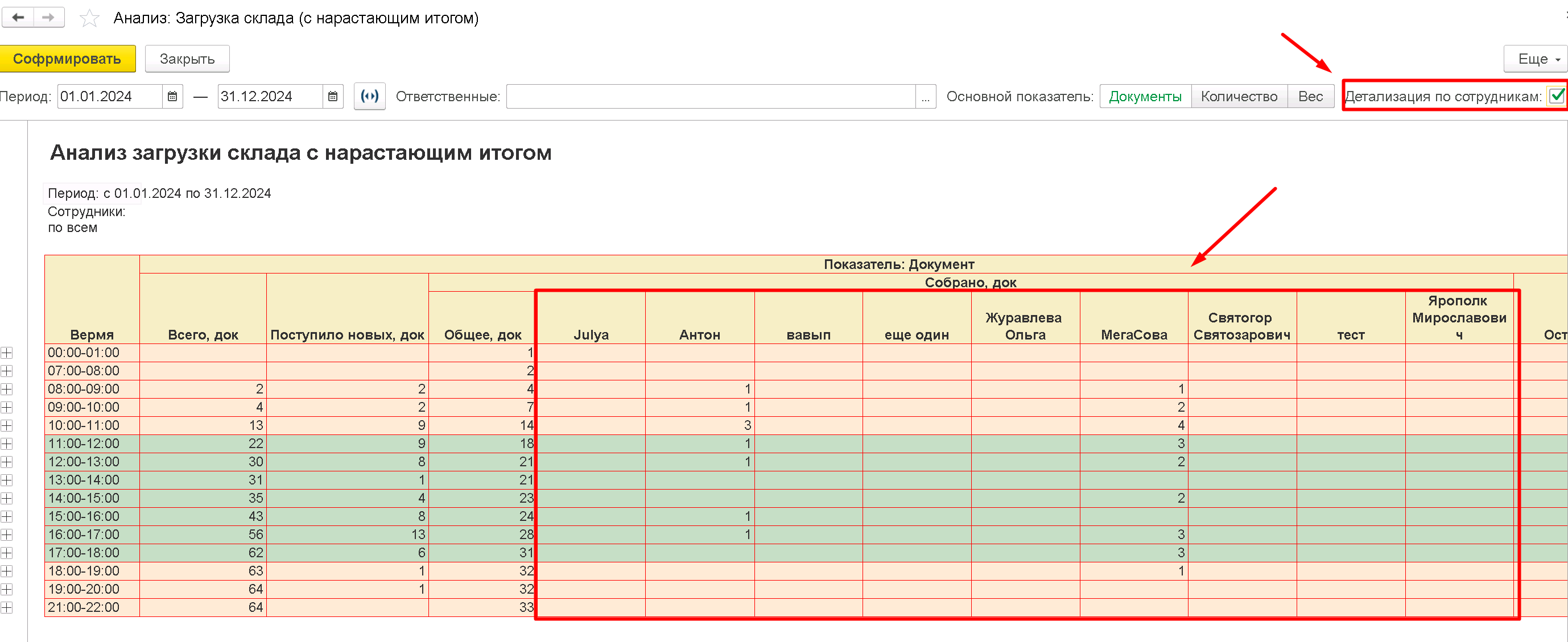Expand the 14:00-15:00 row
1568x642 pixels.
(7, 498)
